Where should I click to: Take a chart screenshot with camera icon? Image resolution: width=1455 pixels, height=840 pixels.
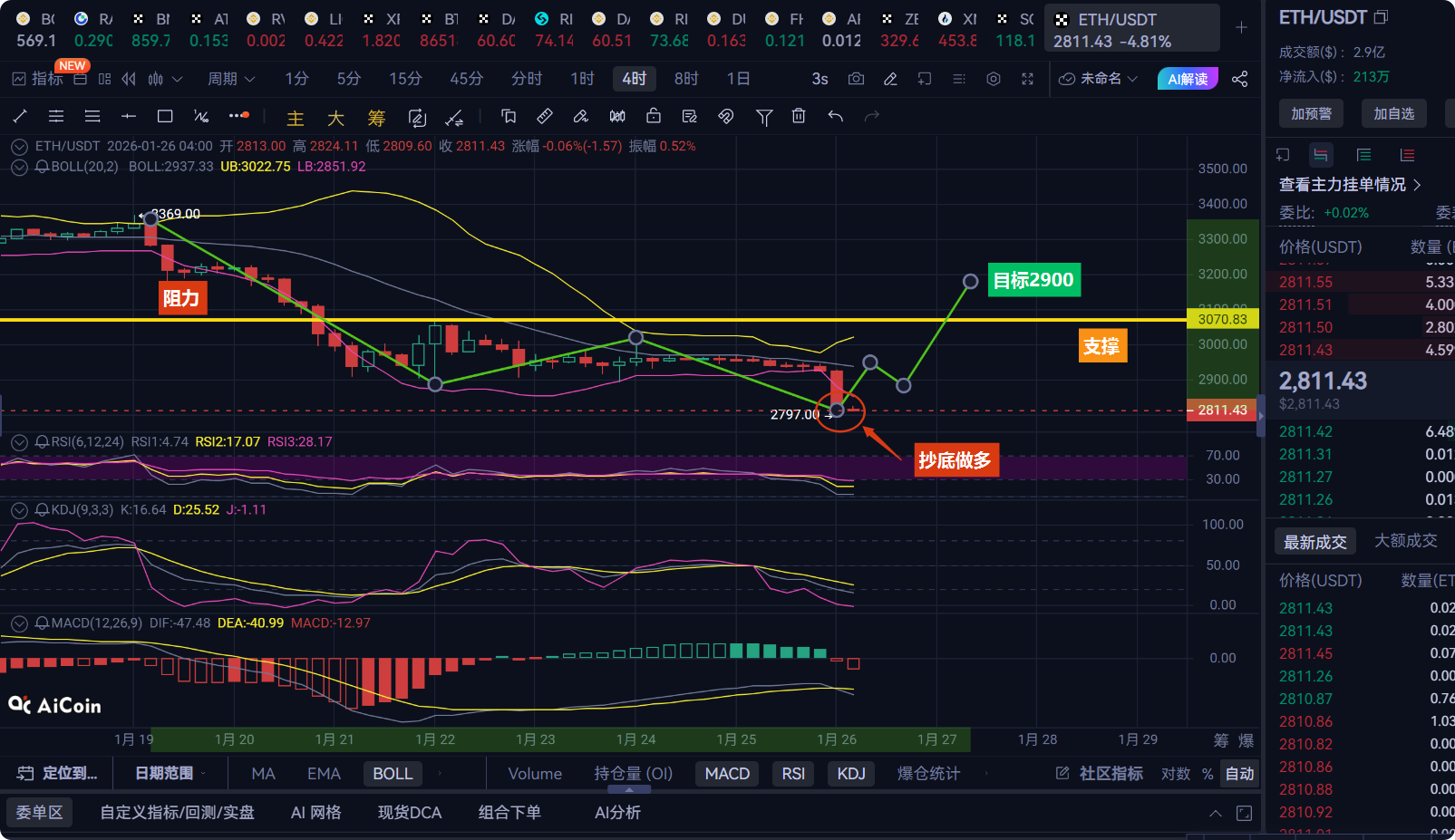pos(856,79)
